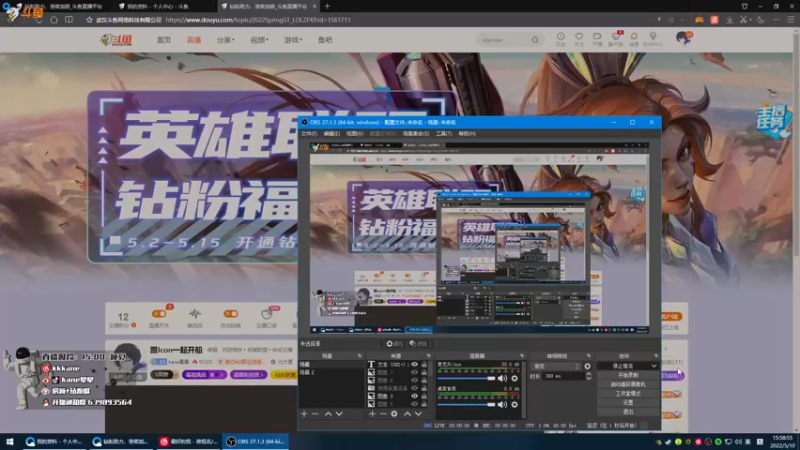Click Start Recording in OBS controls
800x450 pixels.
(628, 375)
